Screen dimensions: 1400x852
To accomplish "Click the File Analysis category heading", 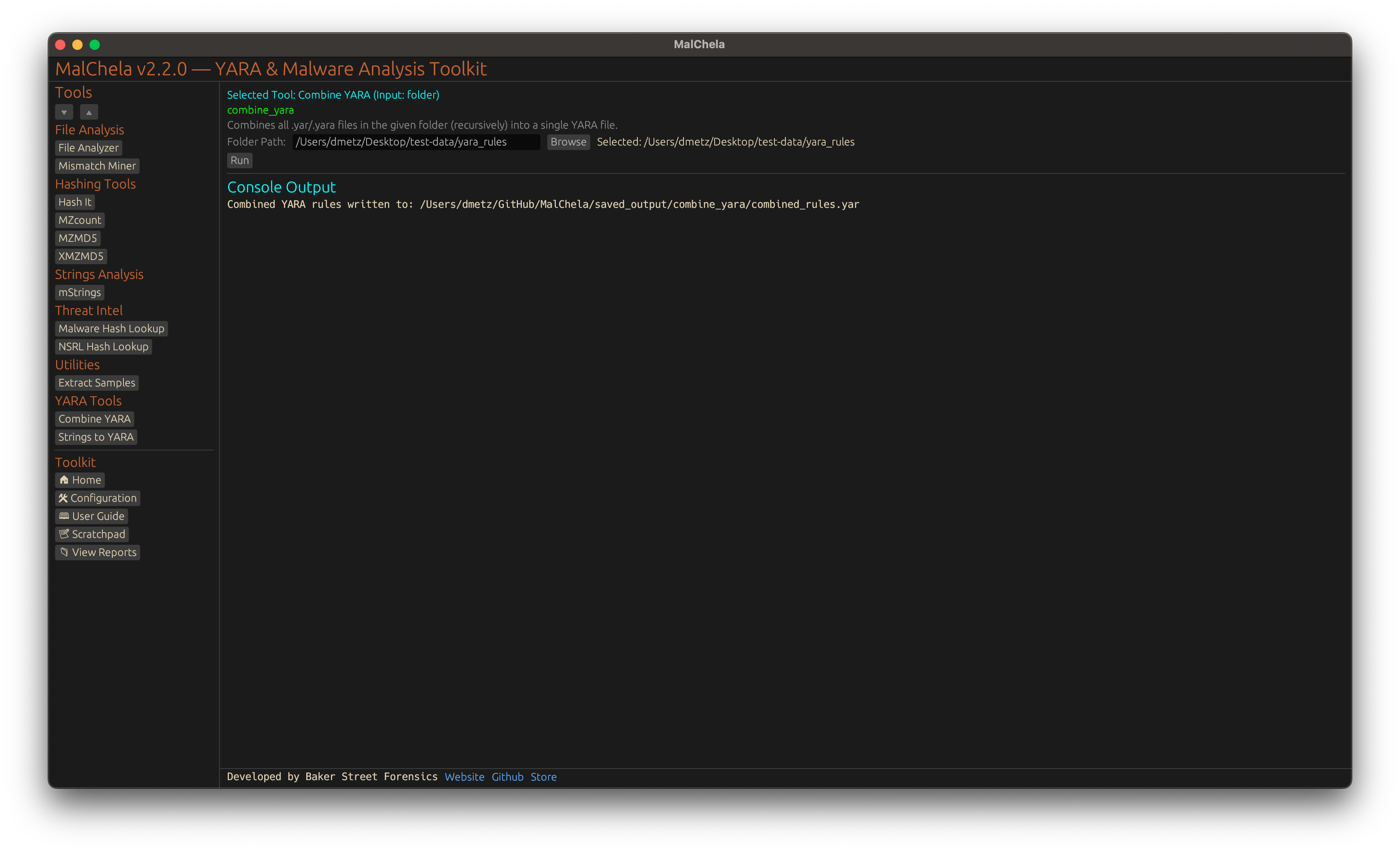I will click(x=89, y=130).
